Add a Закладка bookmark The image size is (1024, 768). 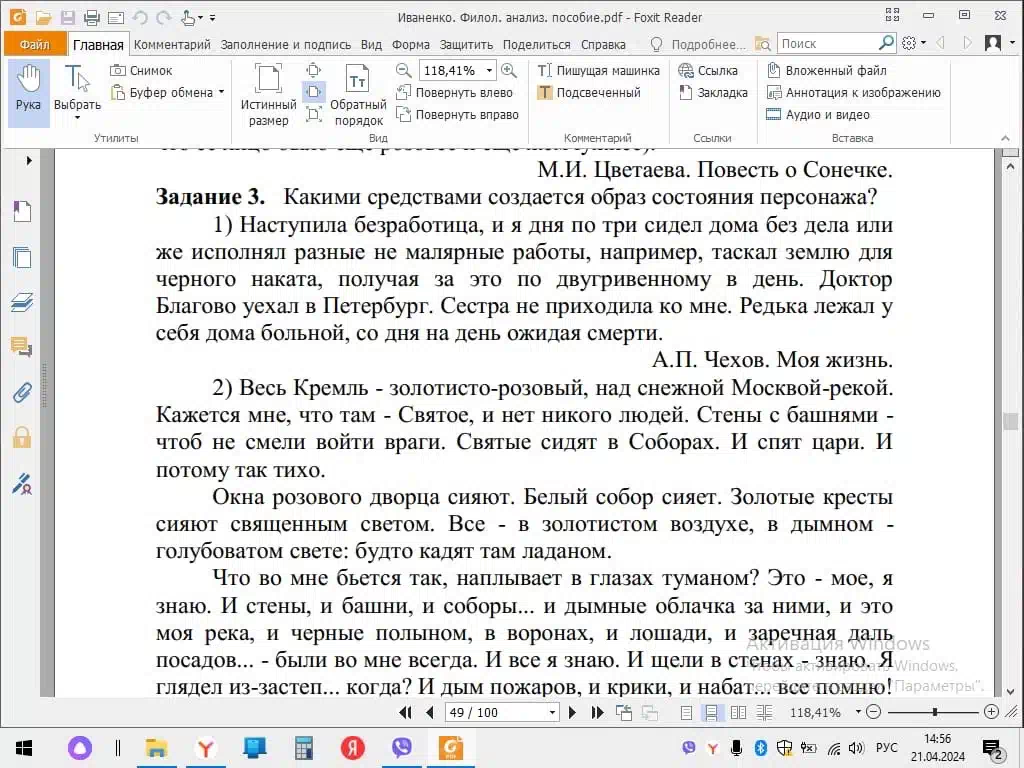[x=713, y=93]
